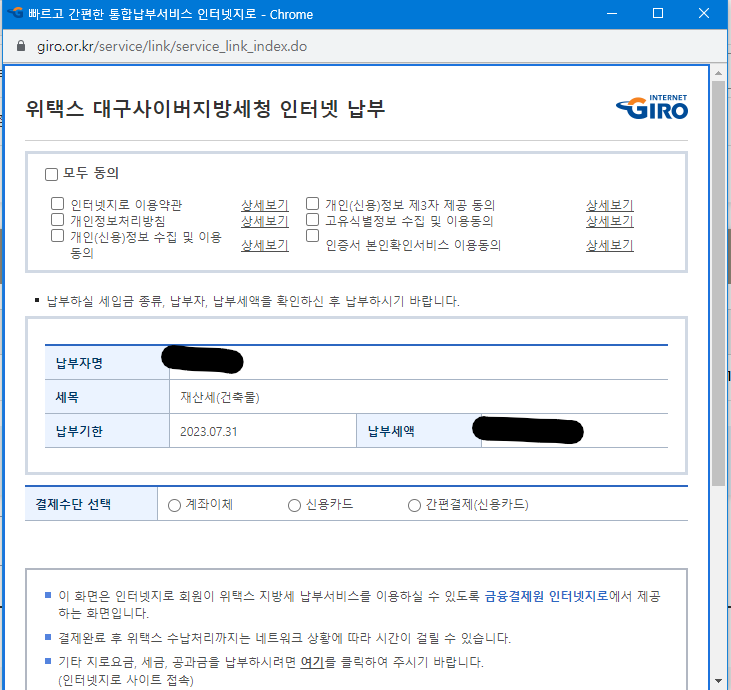Click the 여기 link to Internet Giro site
The height and width of the screenshot is (690, 731).
point(312,662)
